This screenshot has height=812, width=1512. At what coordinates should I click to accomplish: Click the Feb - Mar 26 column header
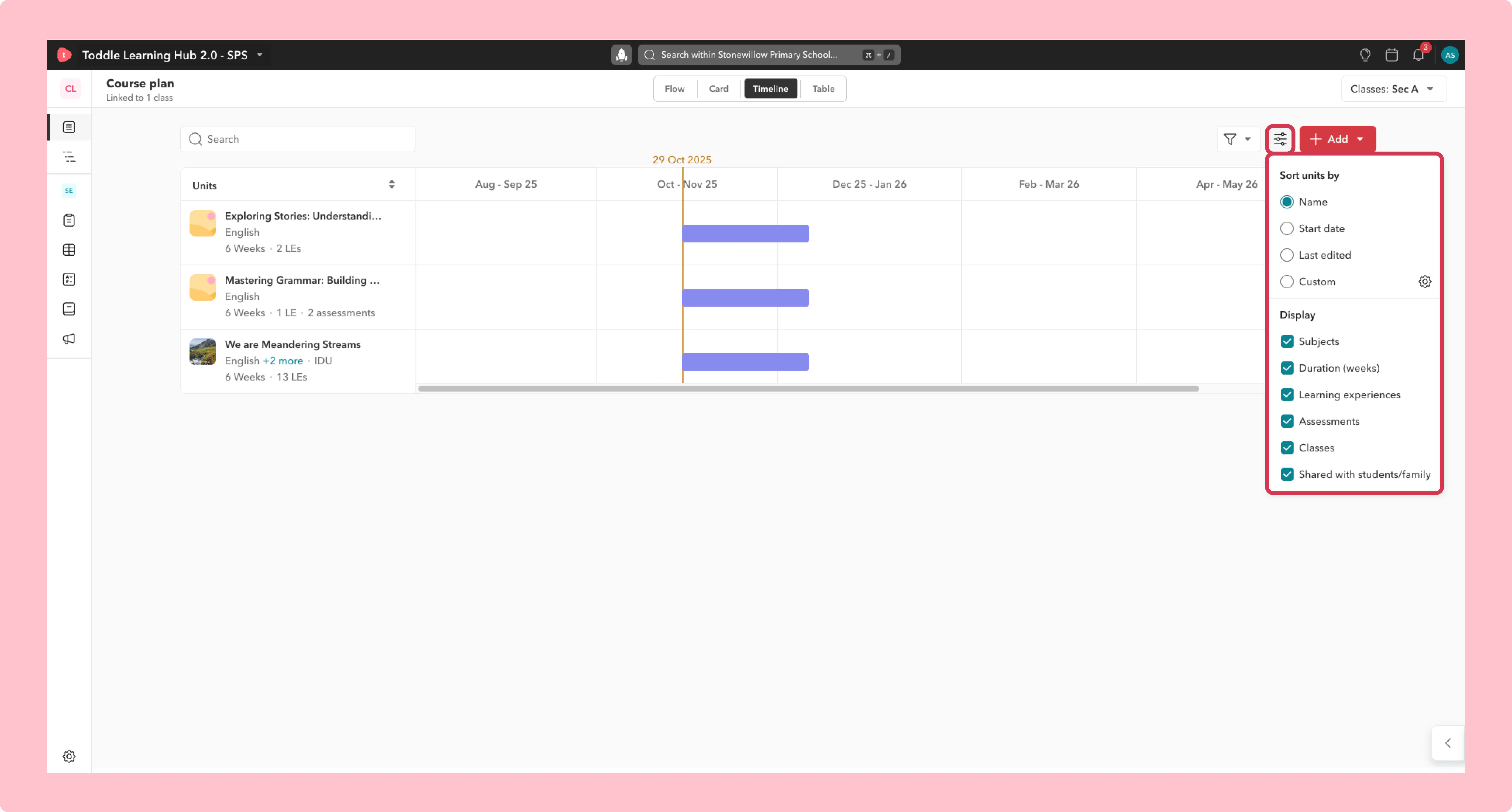[1048, 184]
